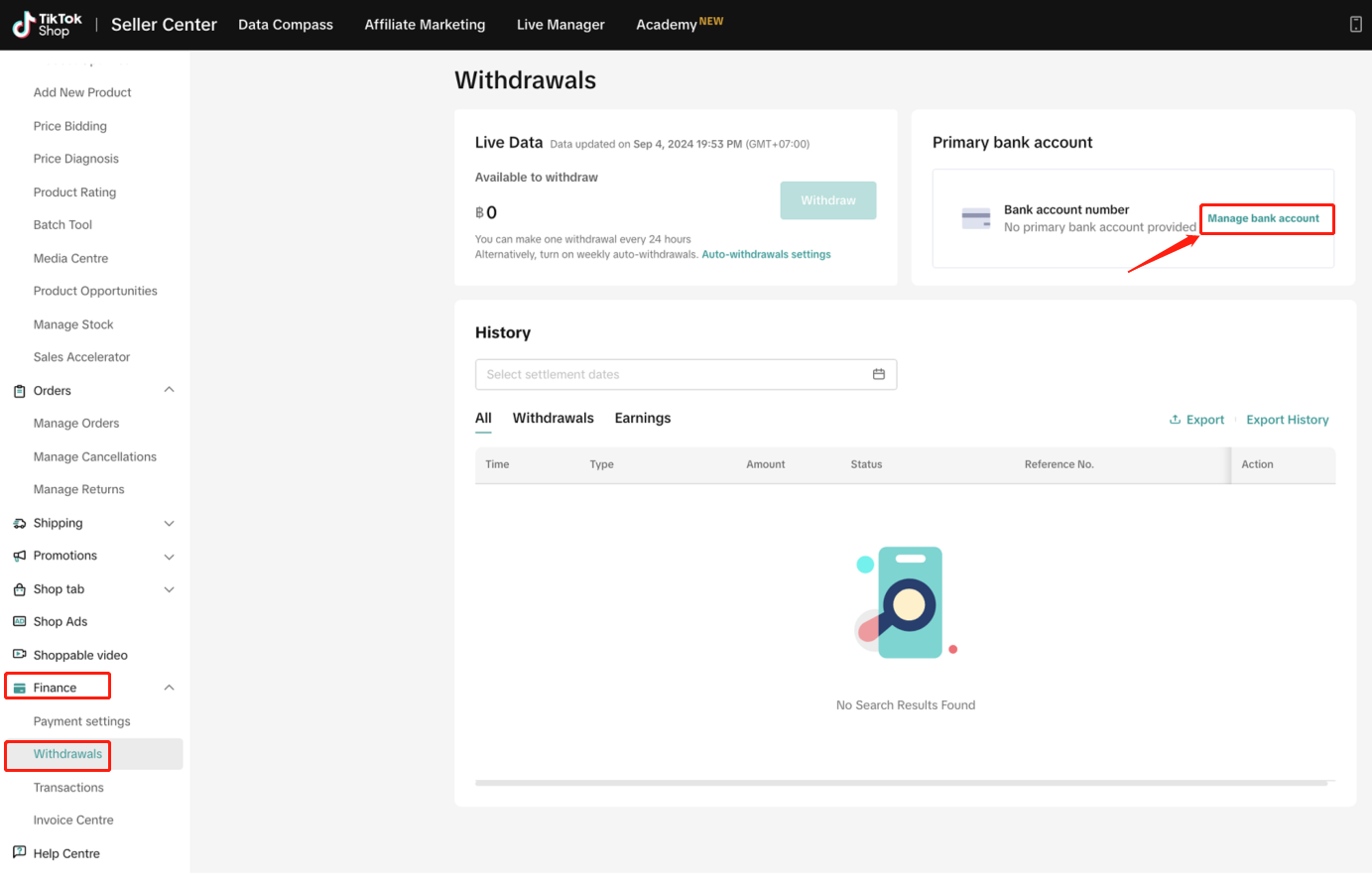Open Affiliate Marketing in top menu
Image resolution: width=1372 pixels, height=886 pixels.
click(x=425, y=25)
